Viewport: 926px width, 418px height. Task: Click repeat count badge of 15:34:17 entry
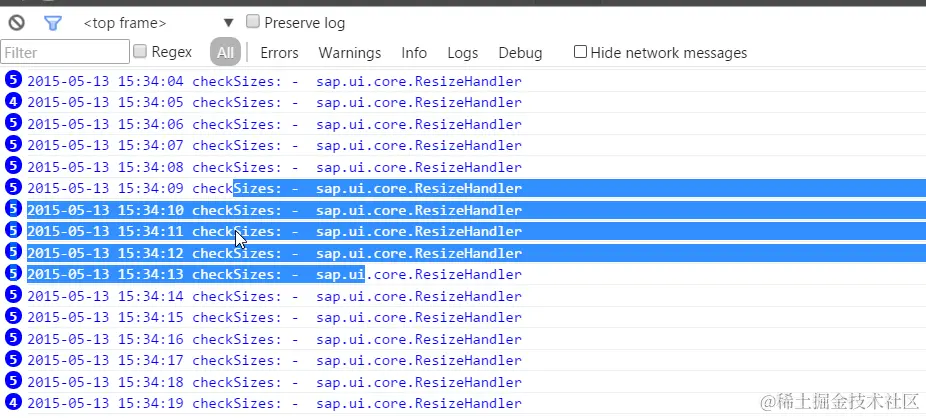[13, 359]
